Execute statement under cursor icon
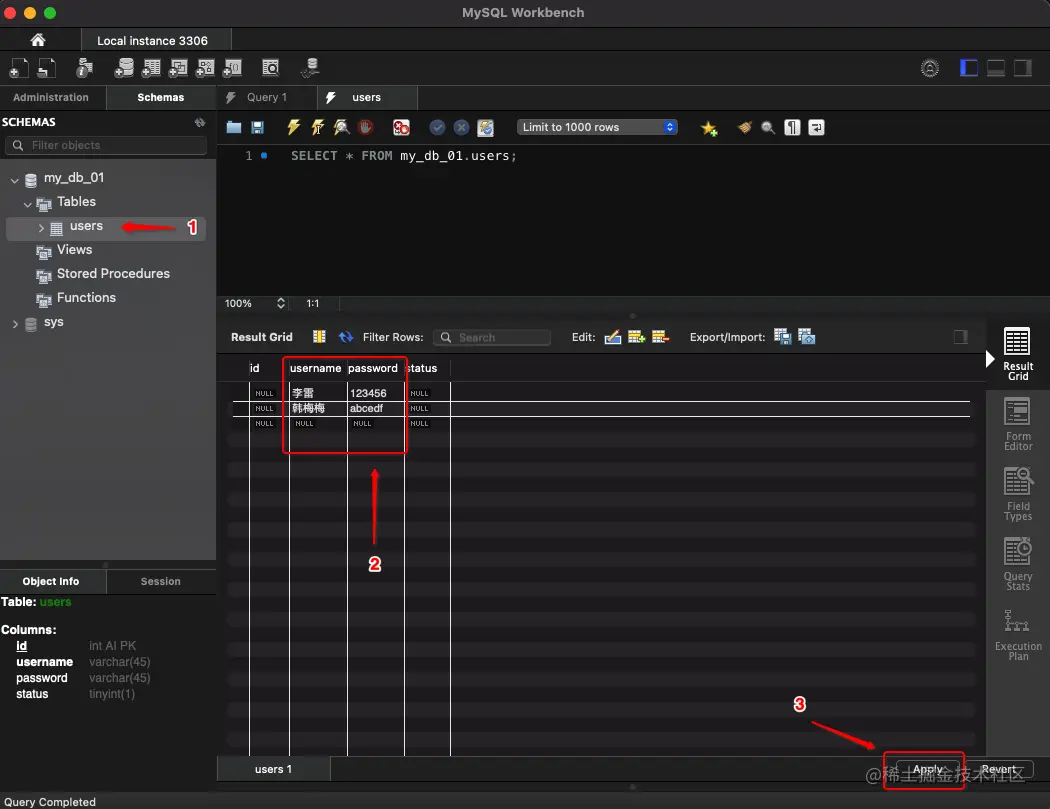 pos(317,127)
